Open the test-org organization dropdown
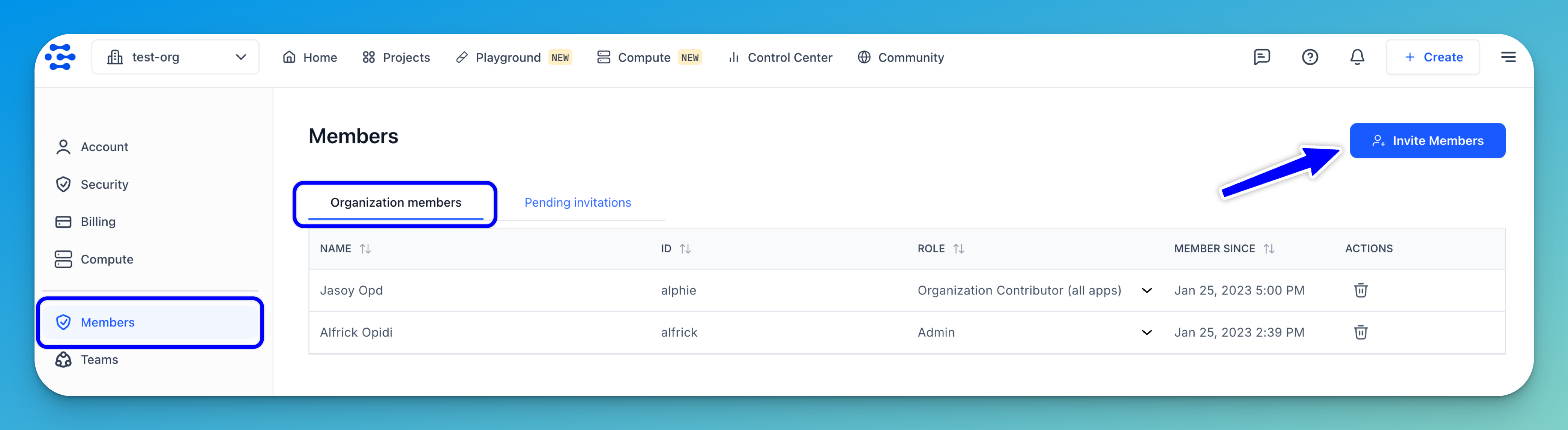This screenshot has width=1568, height=430. click(175, 57)
